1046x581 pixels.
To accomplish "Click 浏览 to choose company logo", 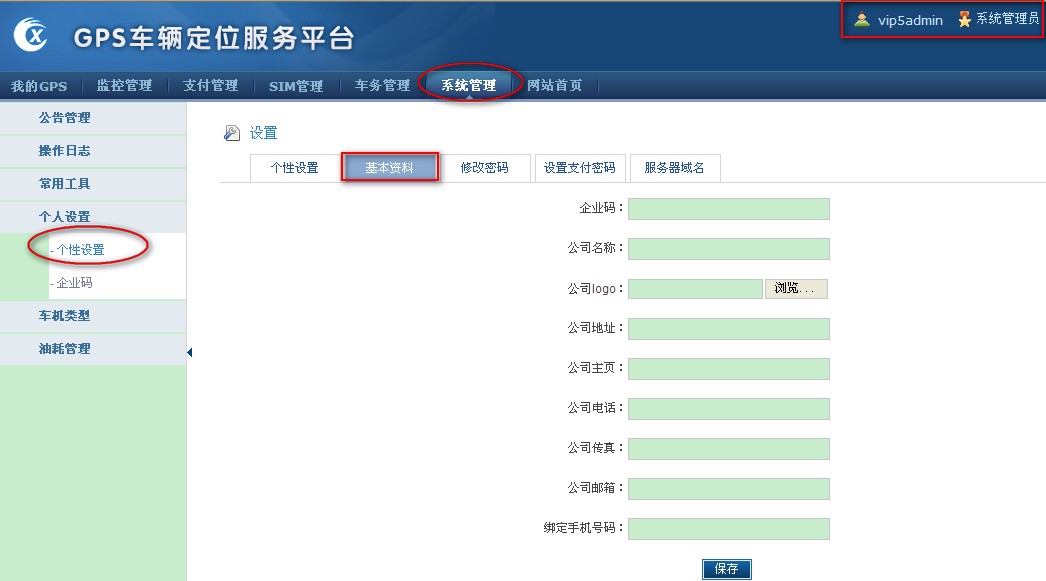I will tap(796, 289).
